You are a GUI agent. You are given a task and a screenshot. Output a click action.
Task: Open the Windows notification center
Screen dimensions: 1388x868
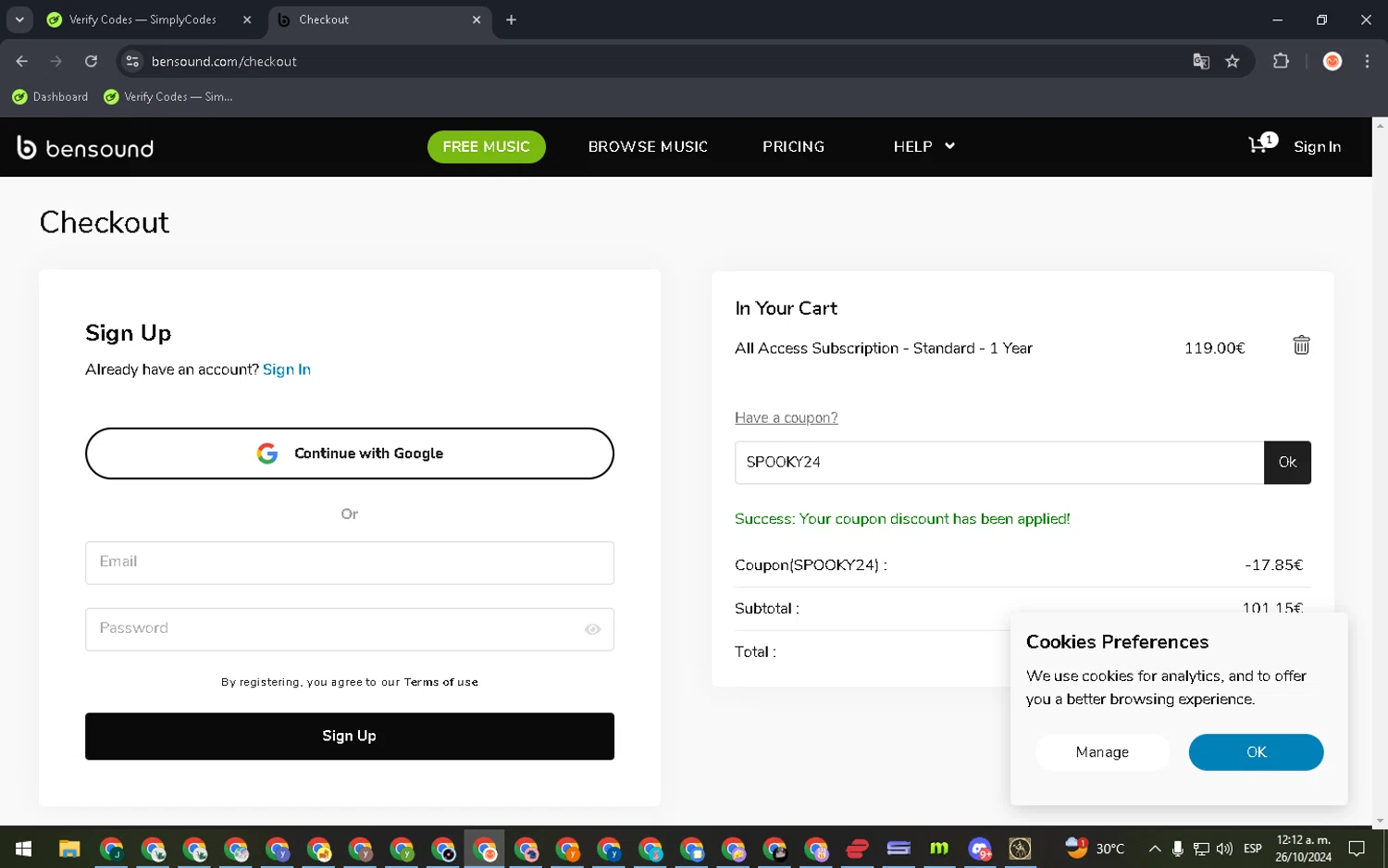click(x=1357, y=849)
